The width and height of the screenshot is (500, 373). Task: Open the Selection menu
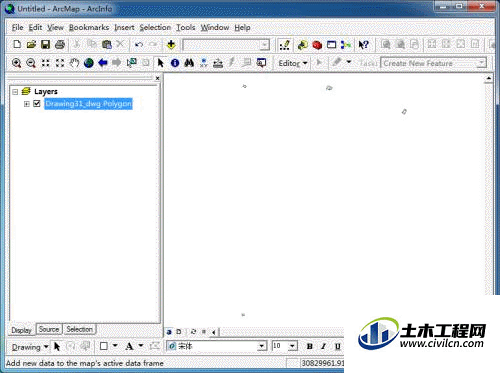click(x=155, y=28)
